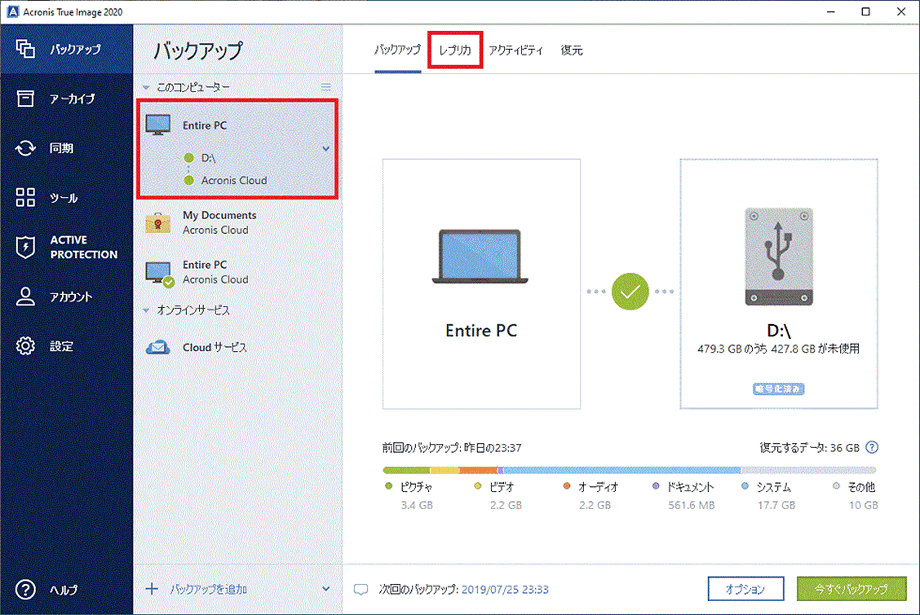Click the next backup date 2019/07/25 23:33
The image size is (920, 615).
(505, 589)
